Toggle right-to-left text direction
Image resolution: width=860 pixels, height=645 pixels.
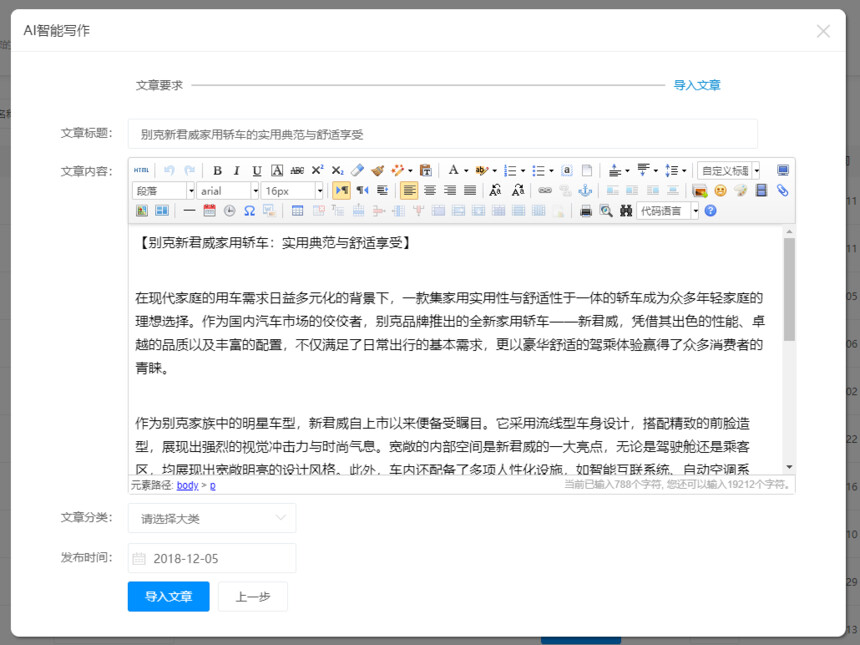coord(362,190)
